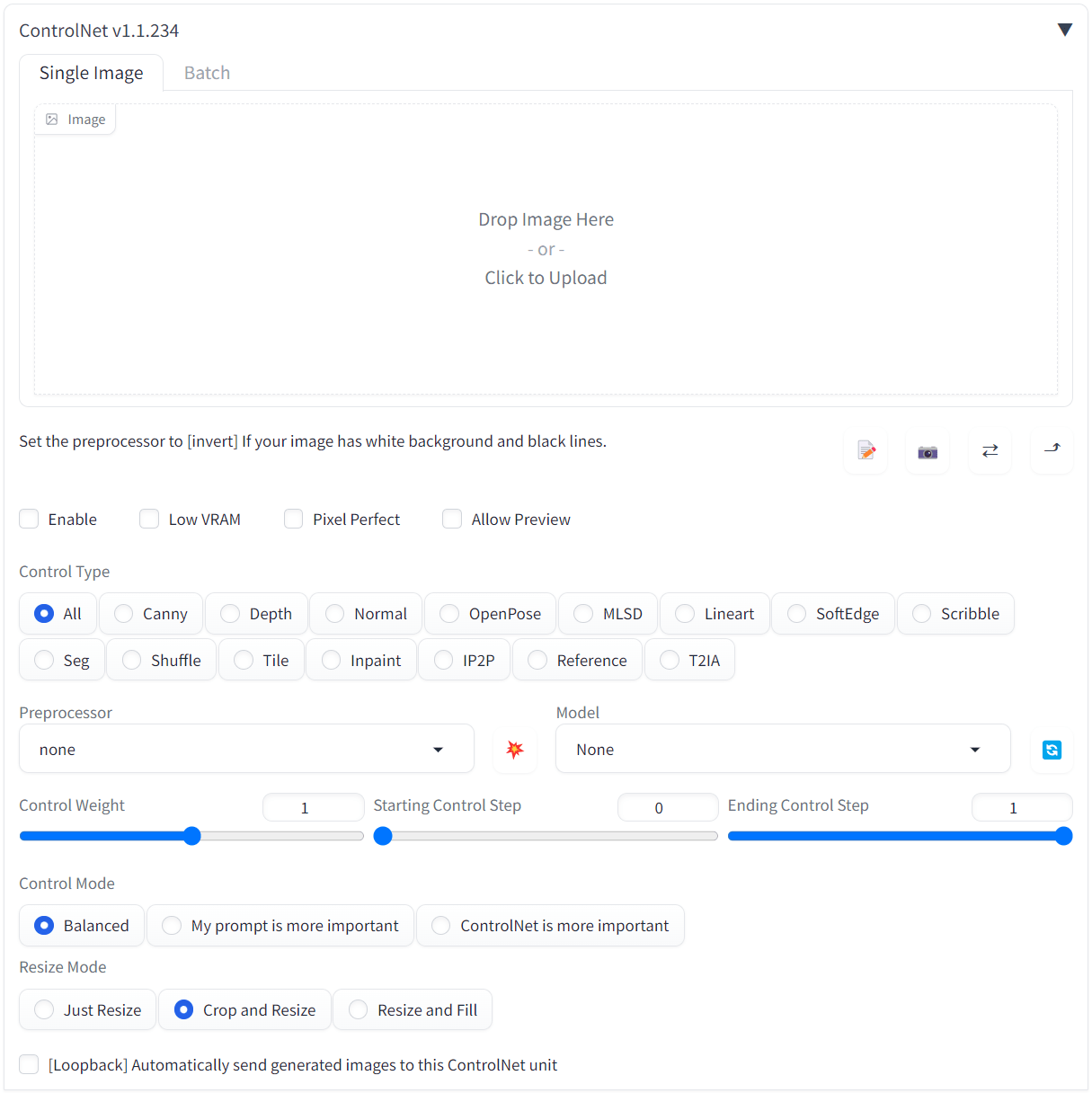Select the Balanced control mode
Viewport: 1092px width, 1093px height.
coord(82,926)
